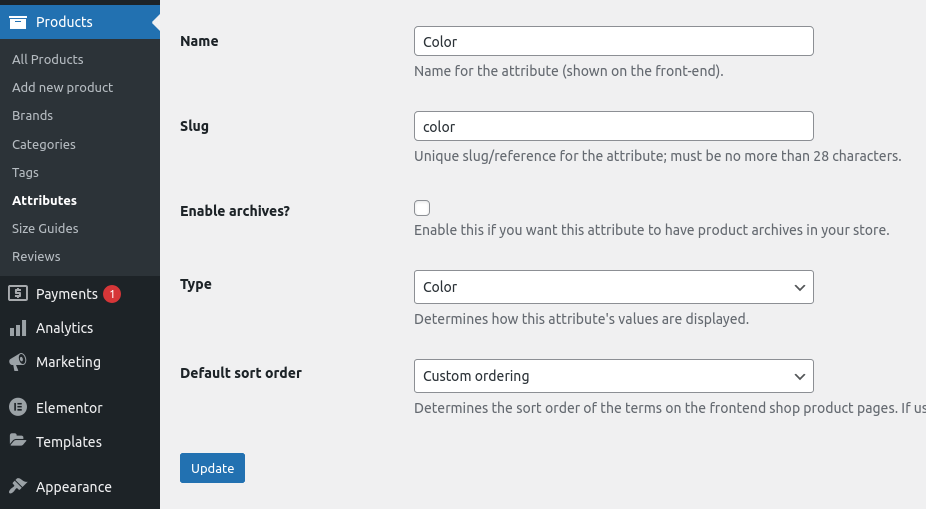Open the Reviews submenu item

[36, 256]
